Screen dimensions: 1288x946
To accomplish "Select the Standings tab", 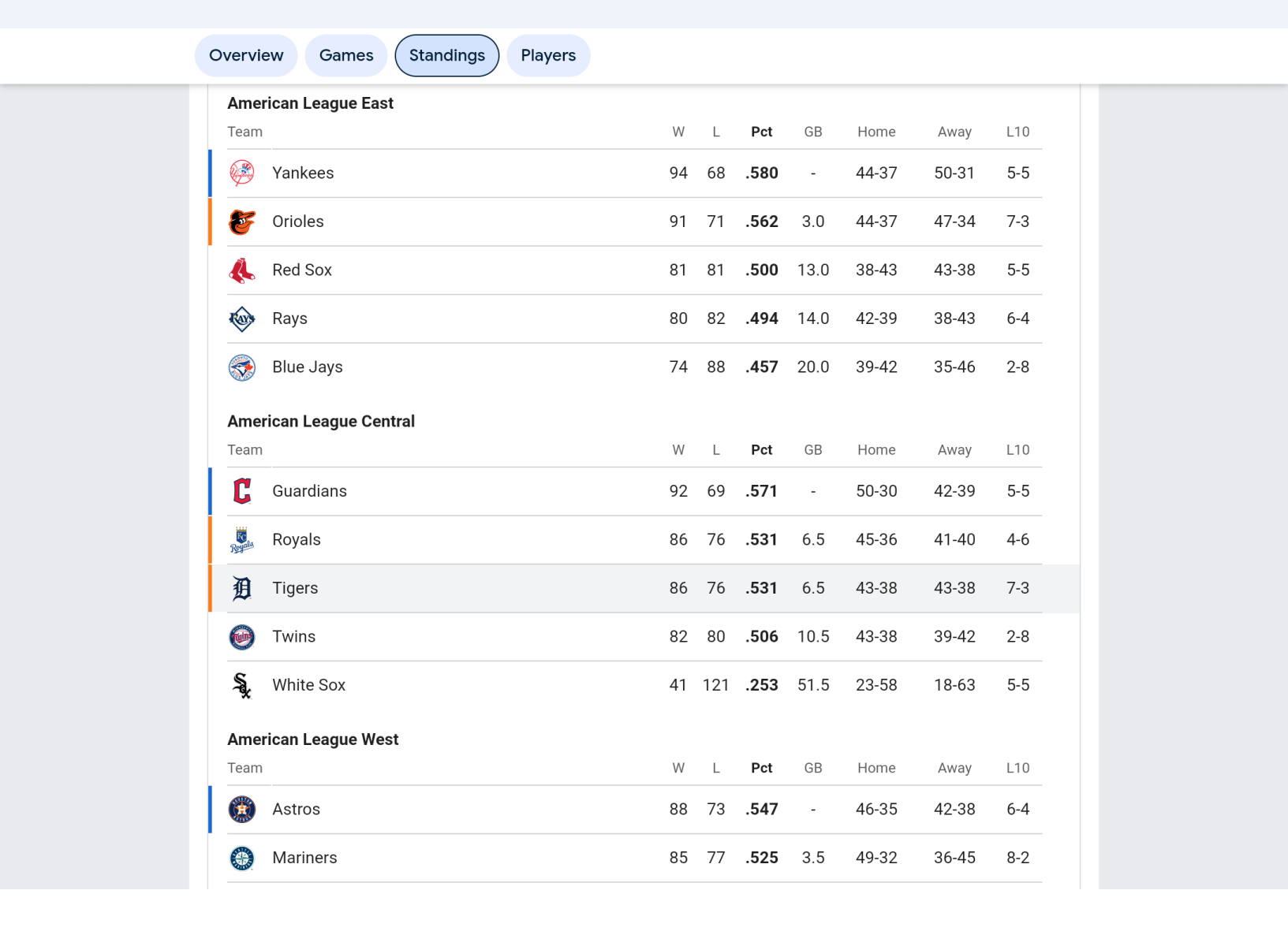I will (447, 56).
